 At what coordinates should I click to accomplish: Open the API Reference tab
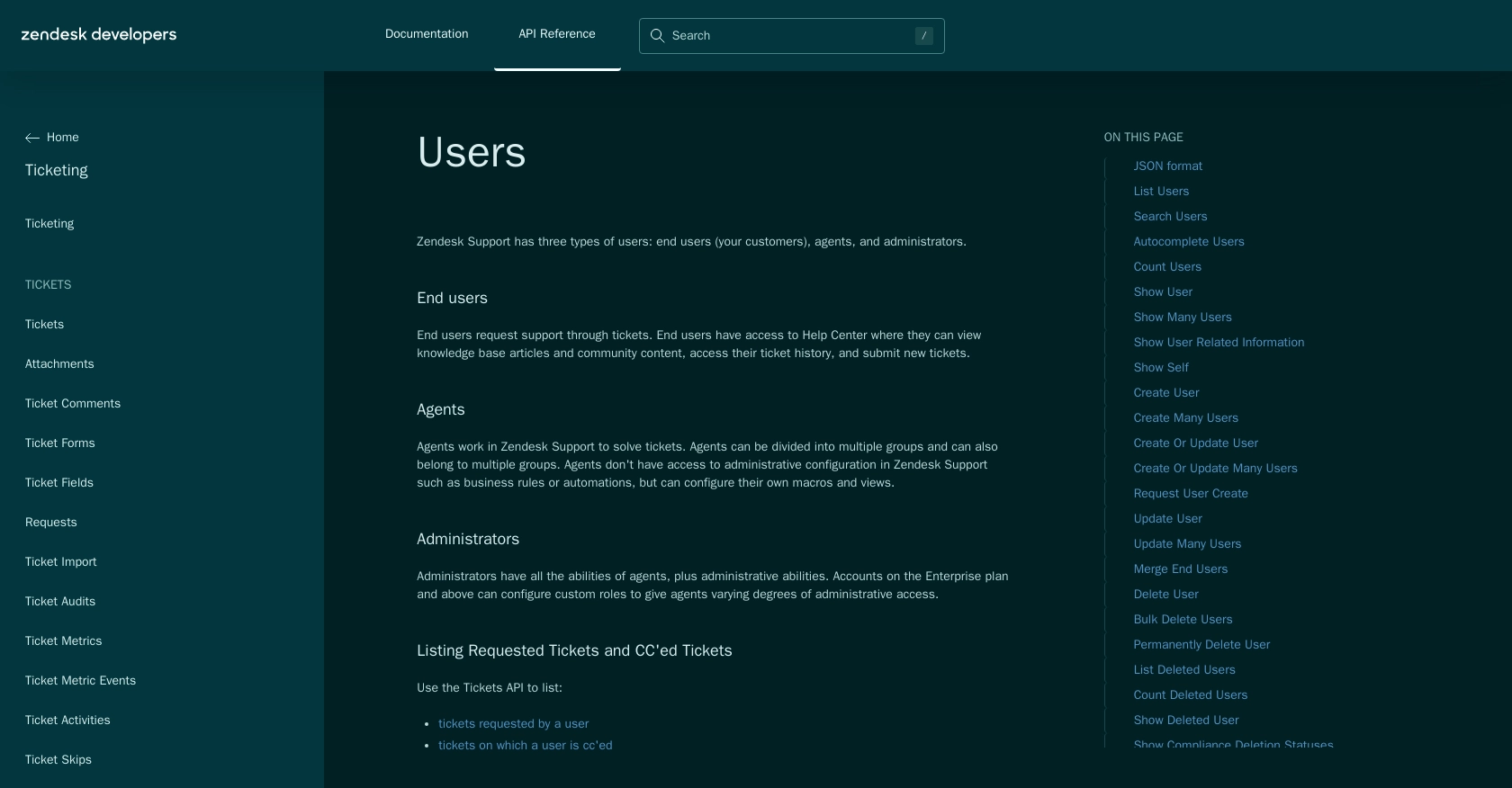click(x=557, y=34)
